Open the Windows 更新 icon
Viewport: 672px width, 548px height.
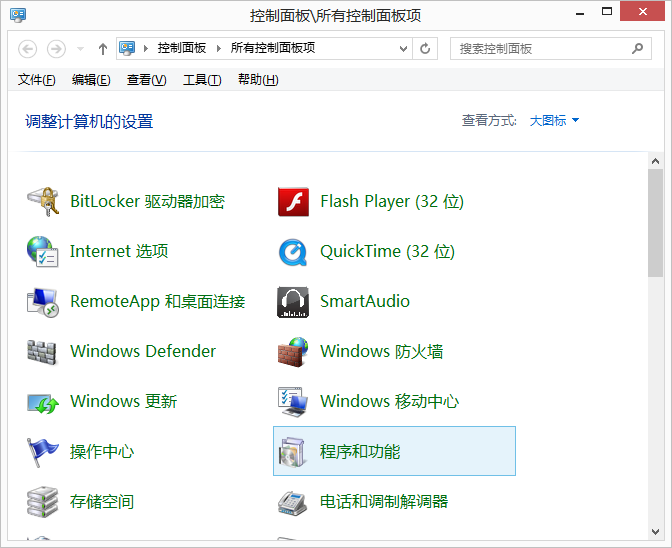tap(42, 401)
